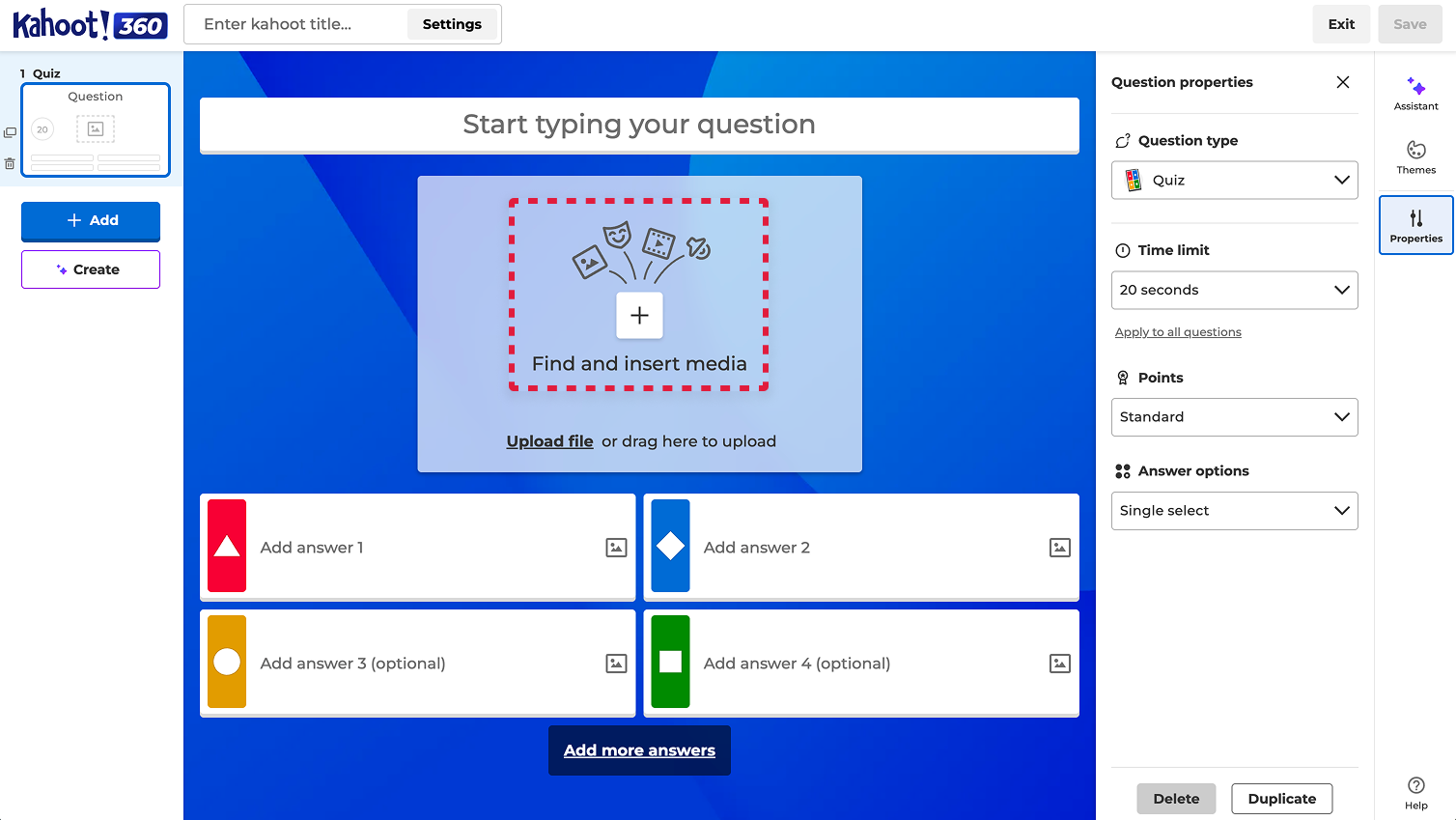Image resolution: width=1456 pixels, height=820 pixels.
Task: Click the plus icon to insert media
Action: (x=639, y=315)
